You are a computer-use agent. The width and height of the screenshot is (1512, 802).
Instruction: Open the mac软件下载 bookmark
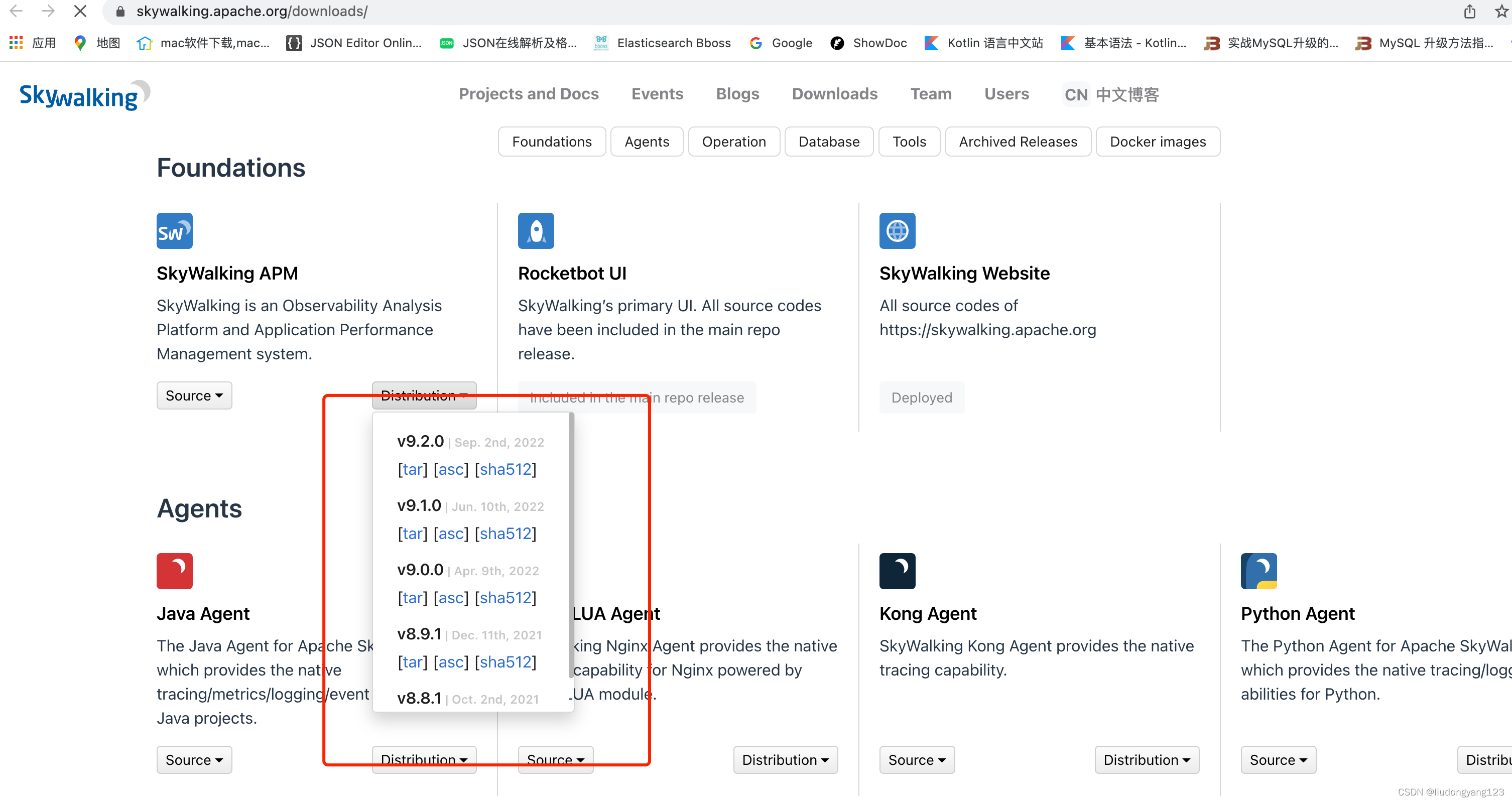pos(203,43)
